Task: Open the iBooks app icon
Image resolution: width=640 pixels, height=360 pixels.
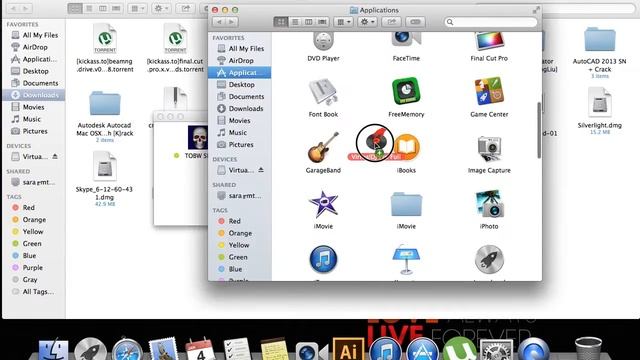Action: 407,147
